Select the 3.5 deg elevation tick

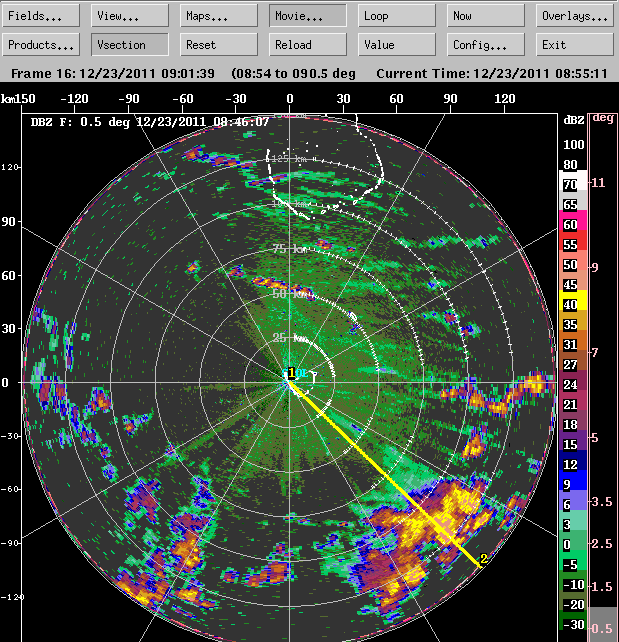coord(601,502)
